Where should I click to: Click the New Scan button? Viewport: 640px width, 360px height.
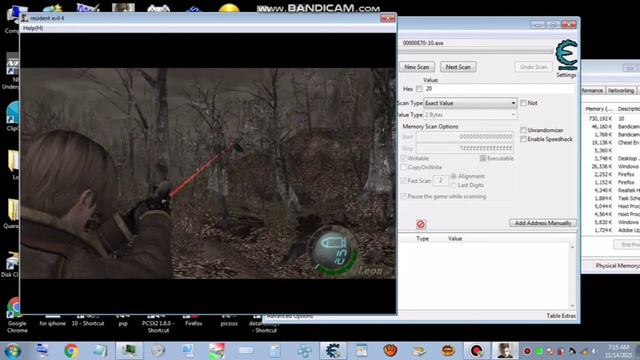coord(417,67)
